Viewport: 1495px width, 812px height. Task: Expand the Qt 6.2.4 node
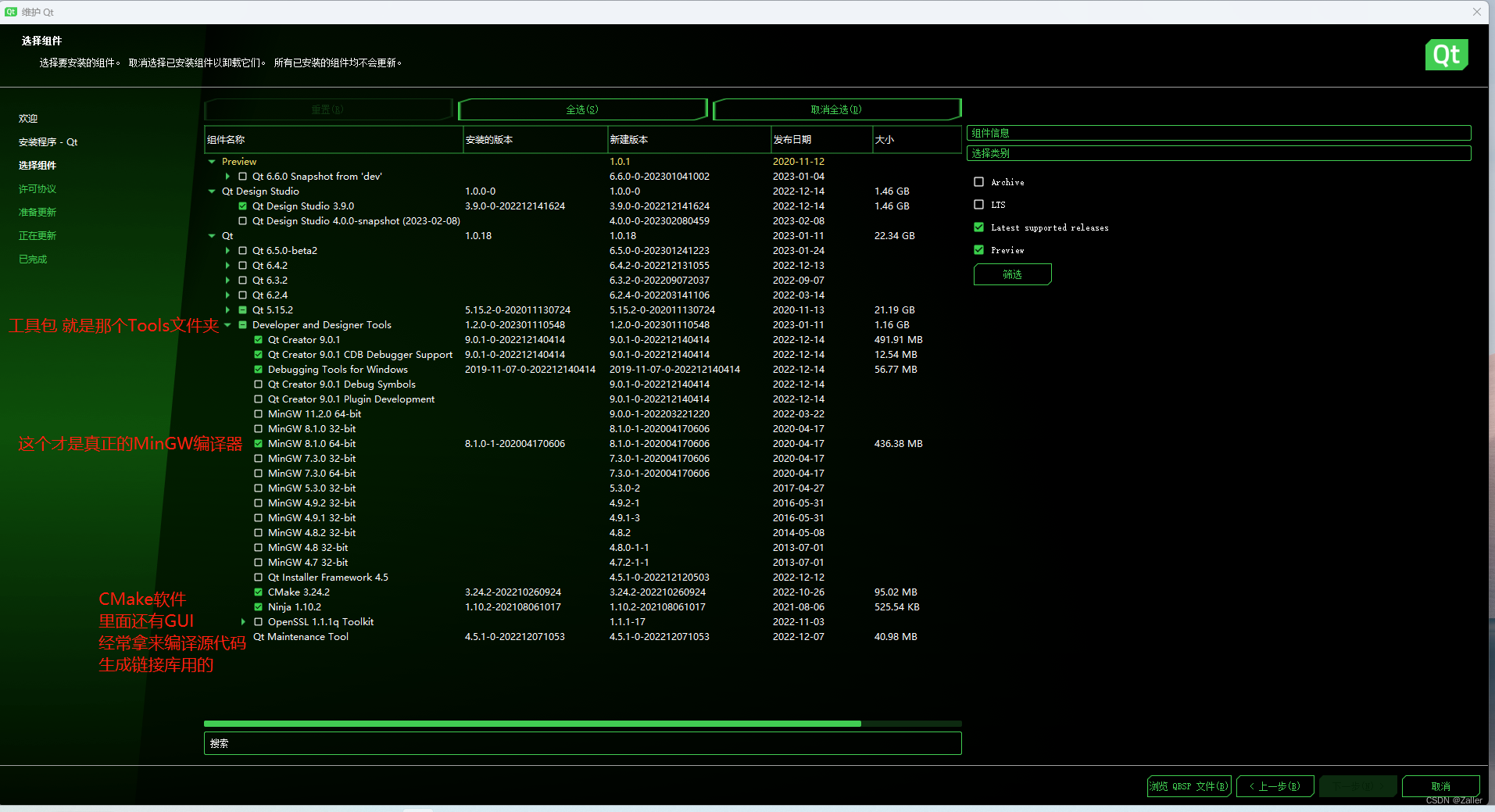coord(227,295)
